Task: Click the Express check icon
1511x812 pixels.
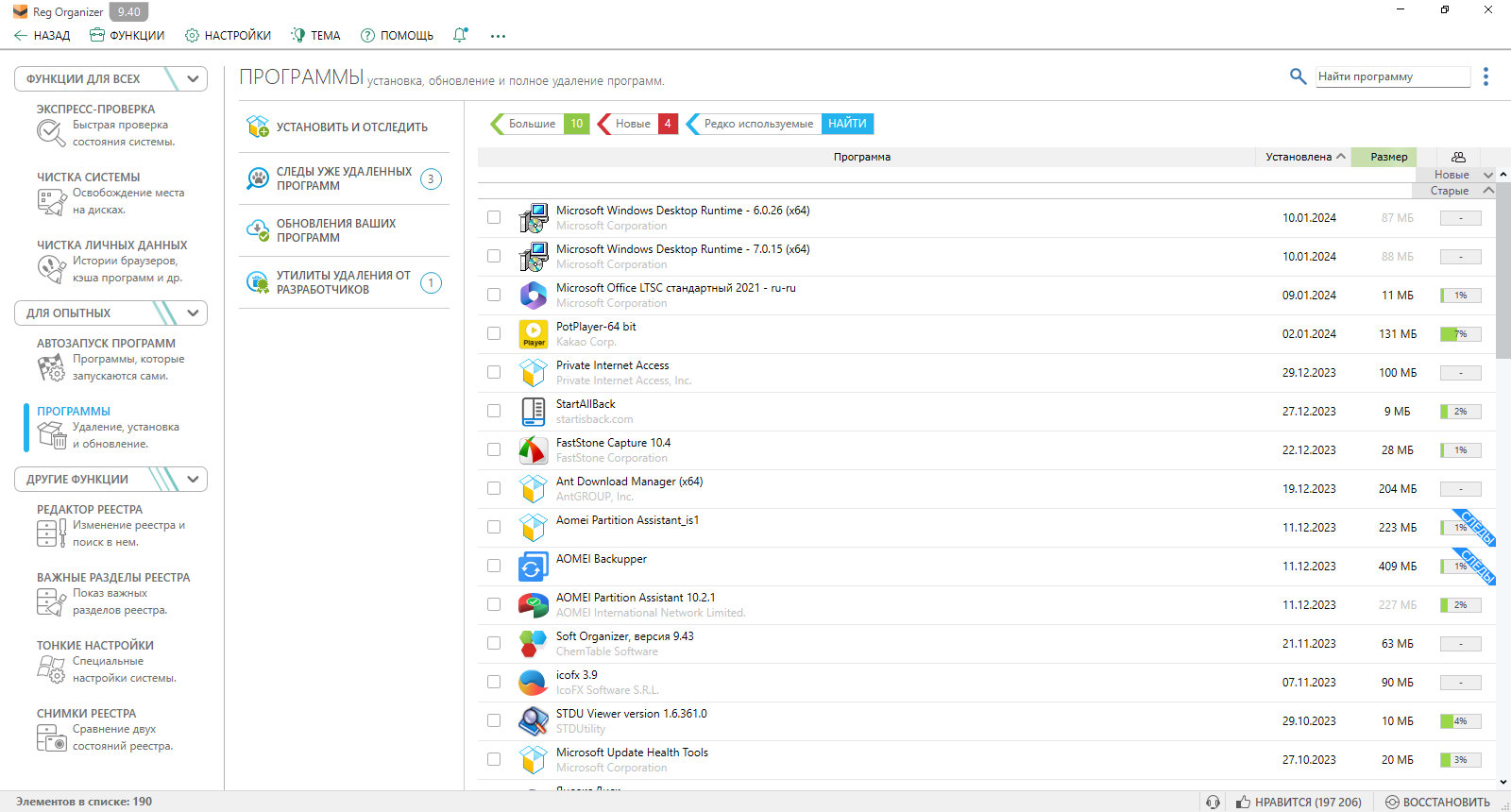Action: click(x=51, y=133)
